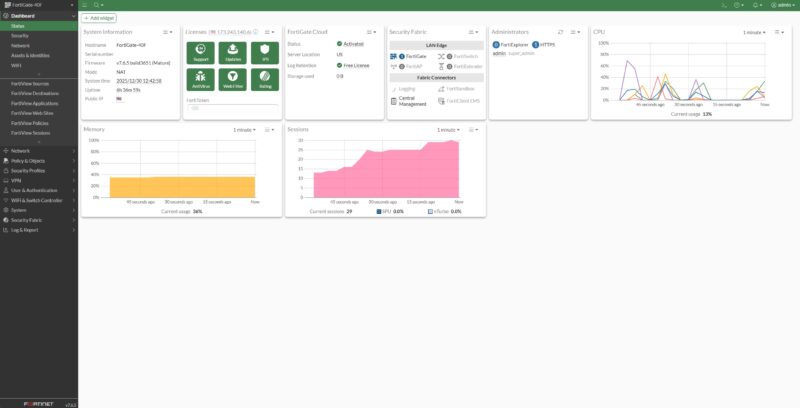The height and width of the screenshot is (408, 800).
Task: Open the CLI console icon
Action: pos(724,5)
